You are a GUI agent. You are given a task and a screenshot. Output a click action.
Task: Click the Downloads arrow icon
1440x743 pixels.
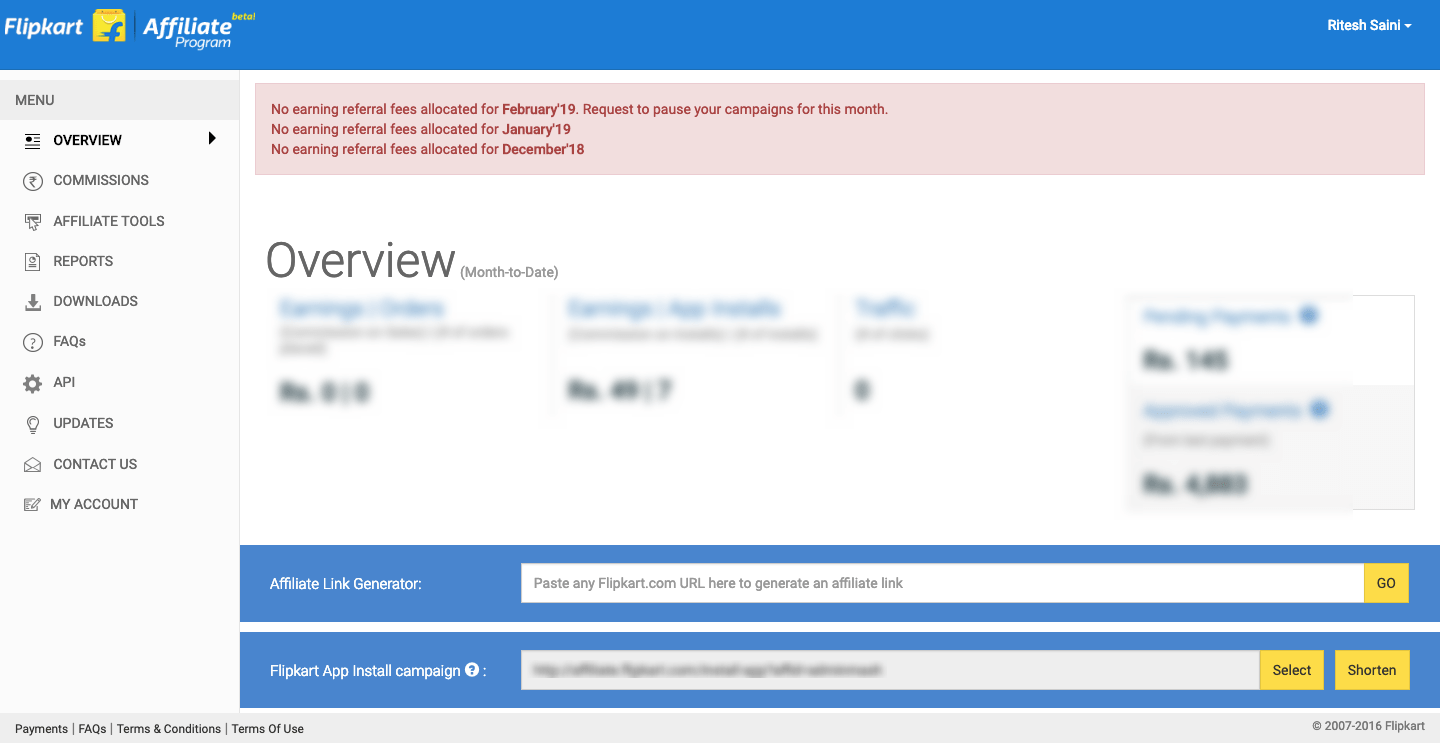[31, 301]
